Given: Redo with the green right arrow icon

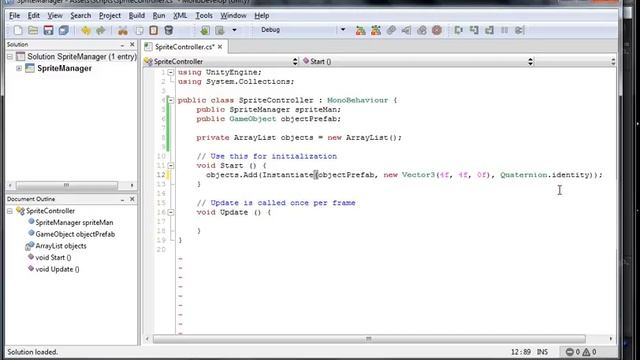Looking at the screenshot, I should (x=101, y=30).
